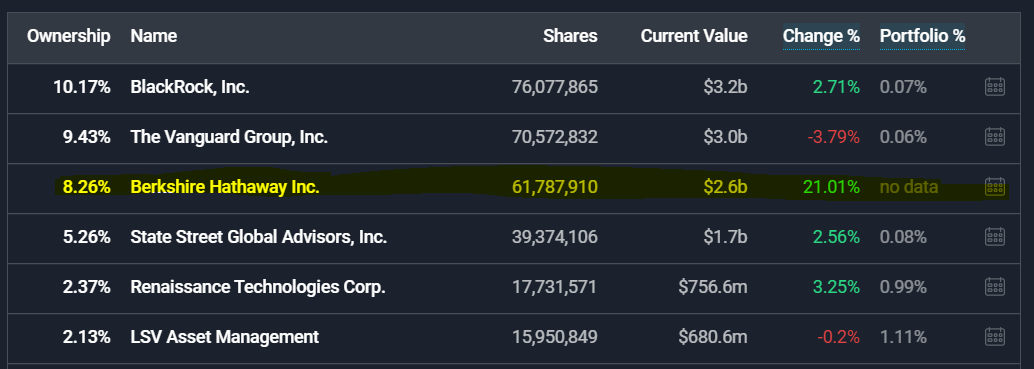Click current value $3.2b
The height and width of the screenshot is (369, 1034).
tap(725, 87)
